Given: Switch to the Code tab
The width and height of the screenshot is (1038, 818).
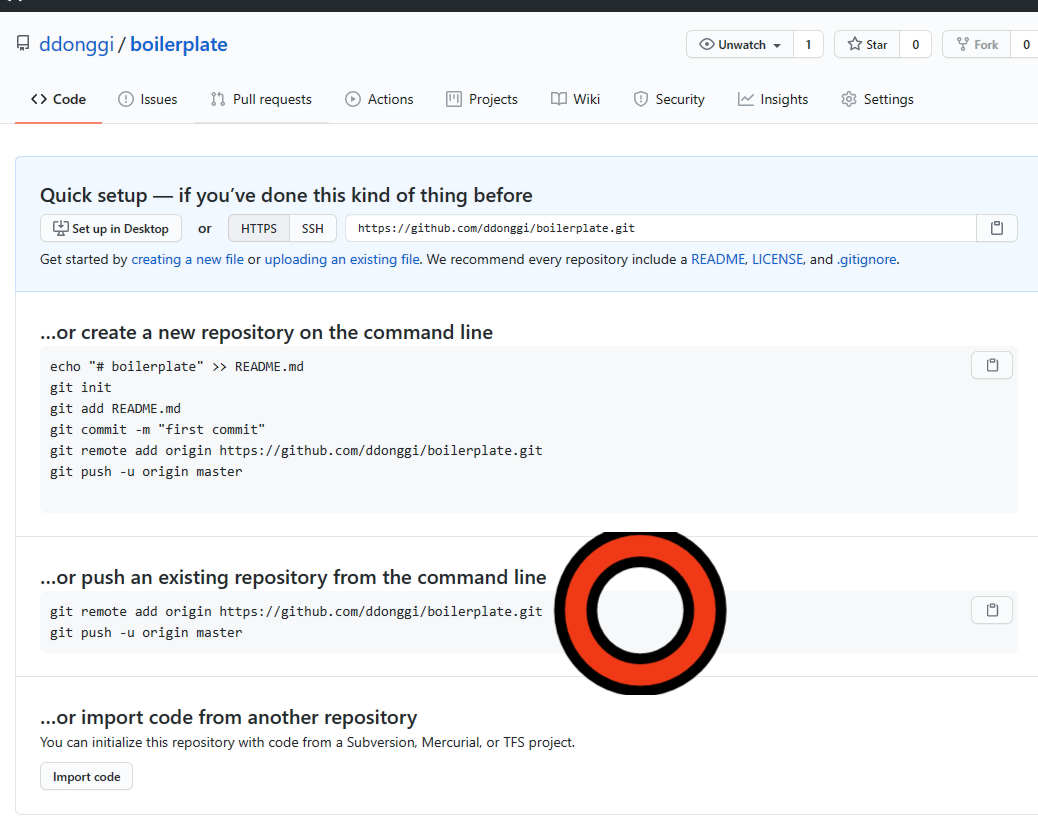Looking at the screenshot, I should [58, 99].
